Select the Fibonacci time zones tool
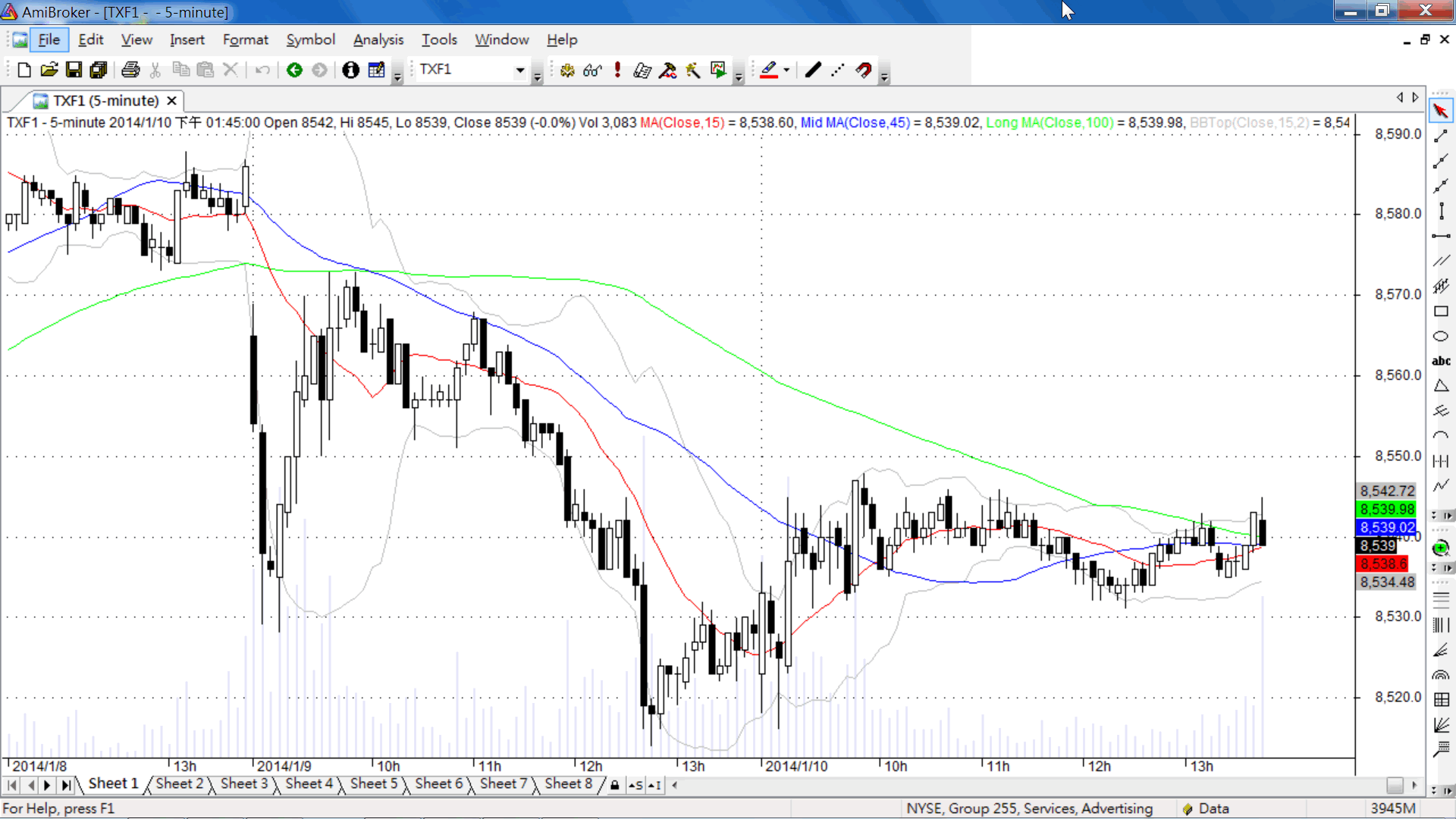 (x=1441, y=625)
